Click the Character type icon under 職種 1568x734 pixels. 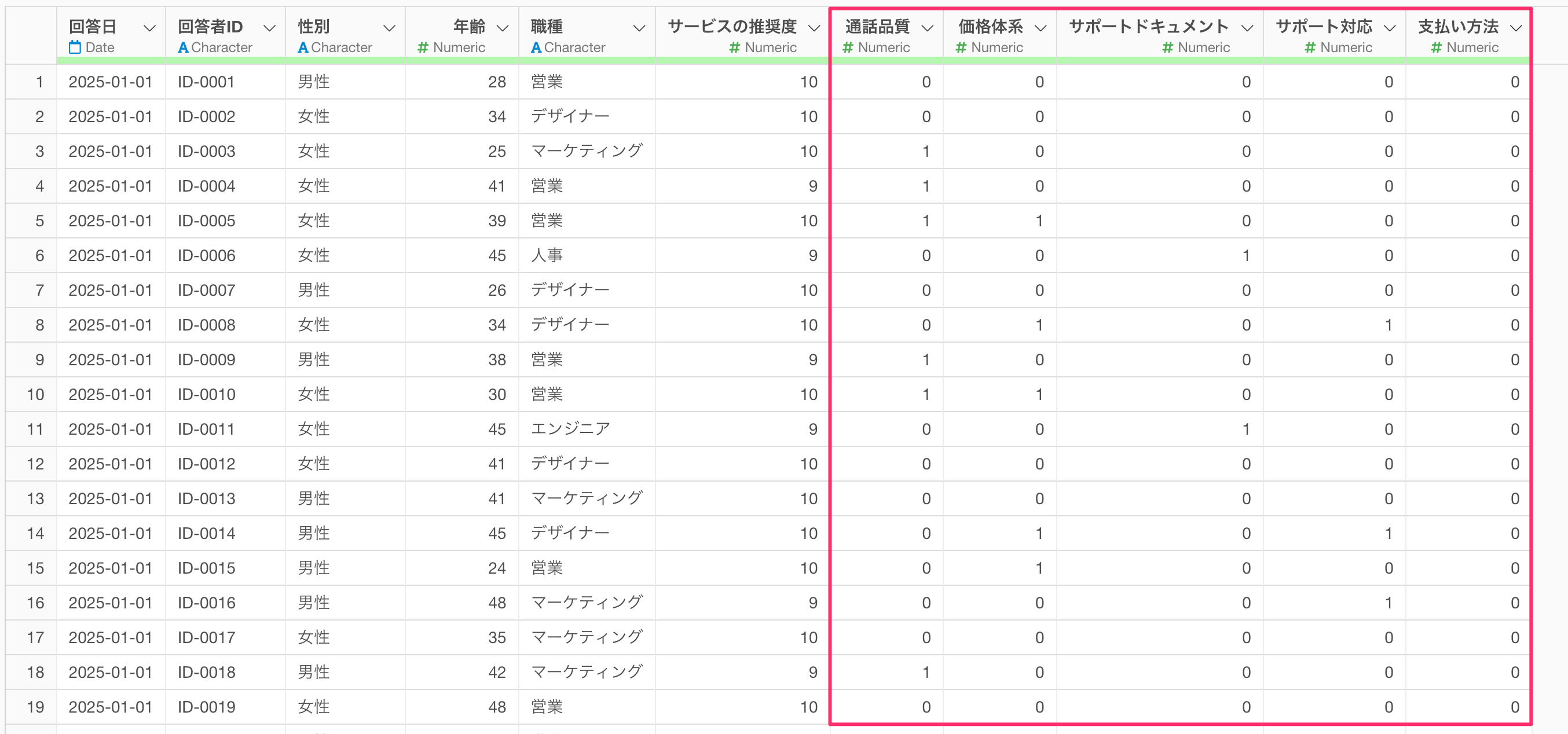point(536,47)
